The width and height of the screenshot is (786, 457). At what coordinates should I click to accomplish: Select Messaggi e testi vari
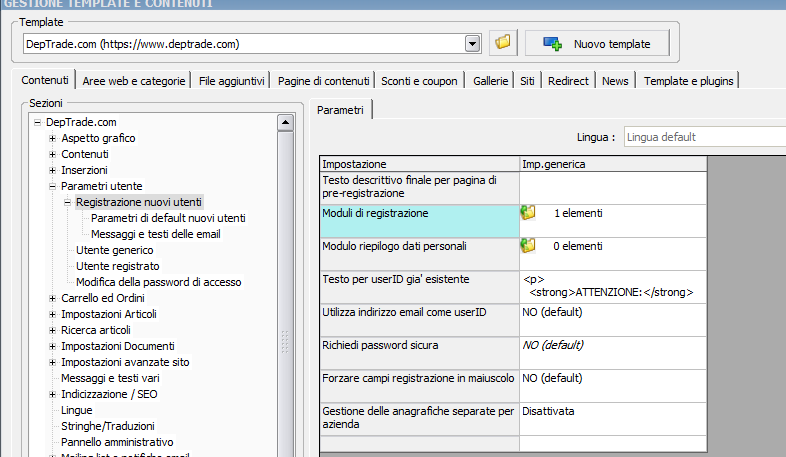110,378
